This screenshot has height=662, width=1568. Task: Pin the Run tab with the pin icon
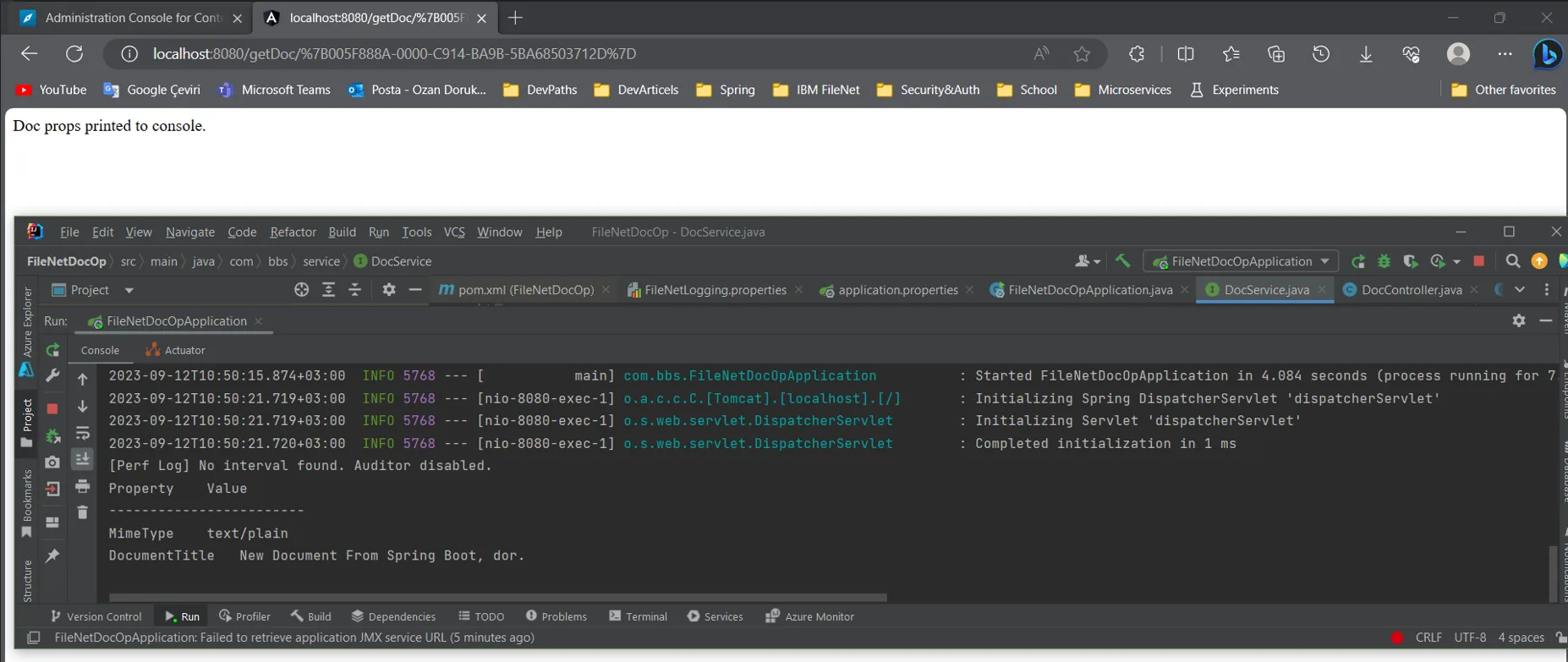point(52,555)
